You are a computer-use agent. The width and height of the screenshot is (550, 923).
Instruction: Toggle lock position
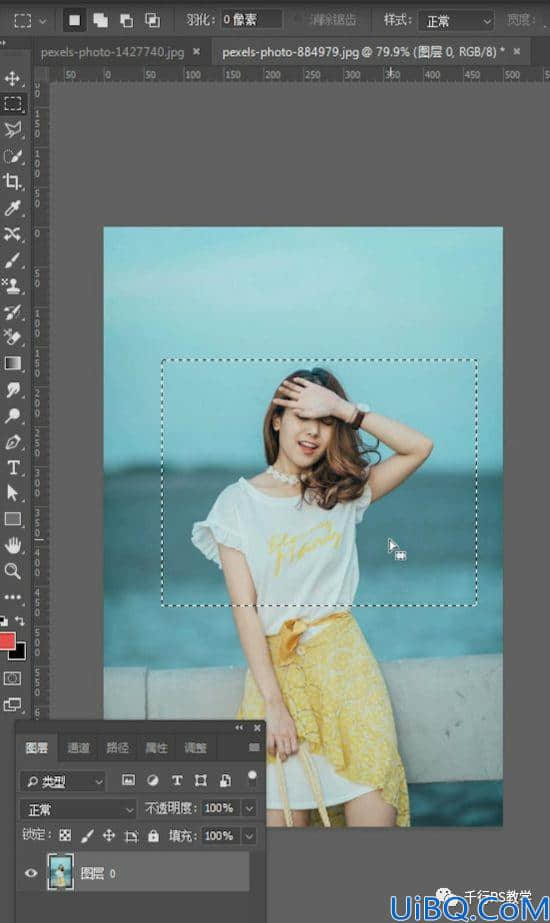109,835
